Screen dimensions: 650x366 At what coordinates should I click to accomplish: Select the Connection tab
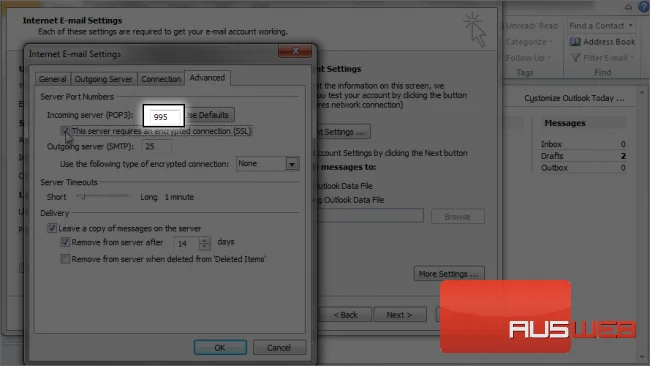161,79
